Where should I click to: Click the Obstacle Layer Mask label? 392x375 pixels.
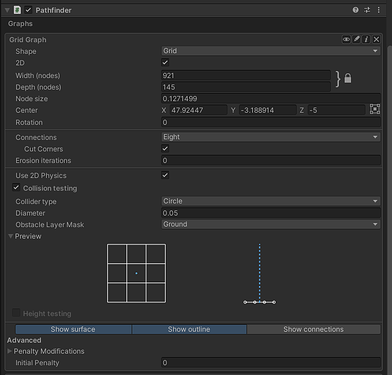tap(50, 225)
